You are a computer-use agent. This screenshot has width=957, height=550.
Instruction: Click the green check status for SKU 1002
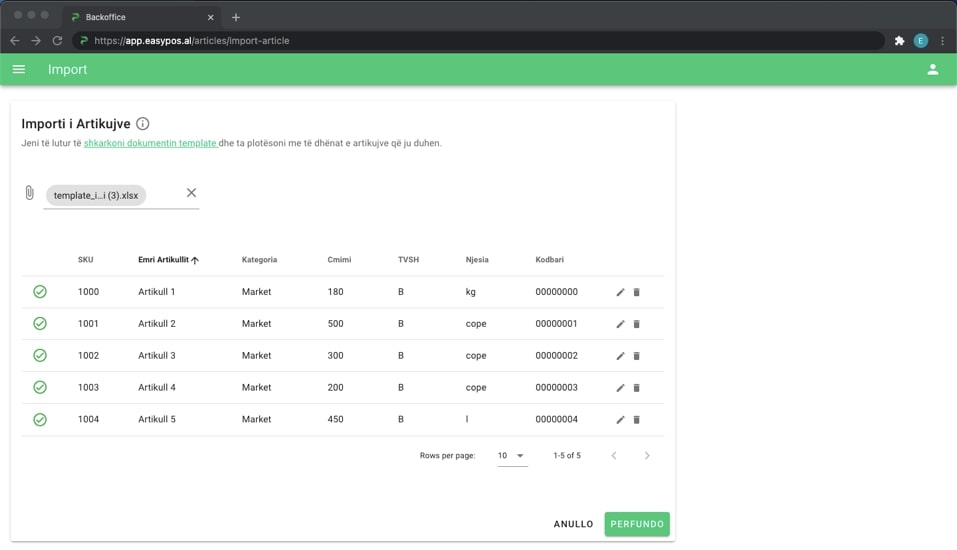[40, 356]
